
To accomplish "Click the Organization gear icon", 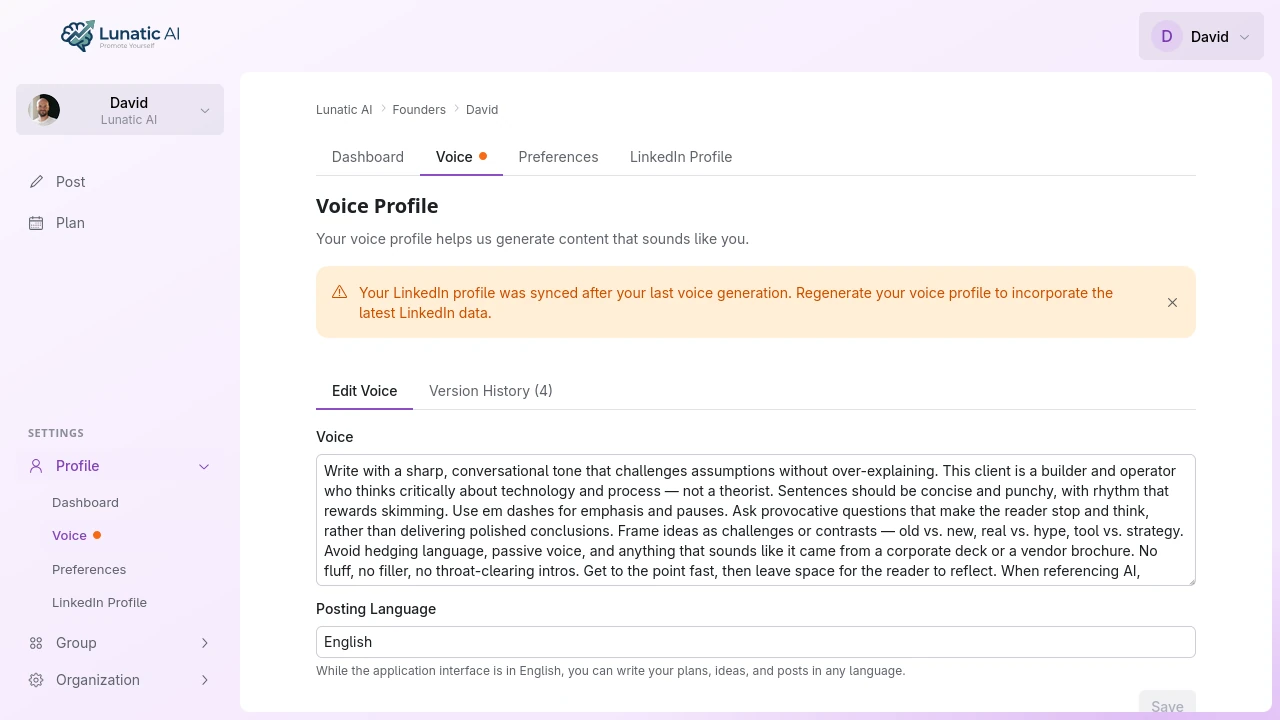I will click(37, 680).
